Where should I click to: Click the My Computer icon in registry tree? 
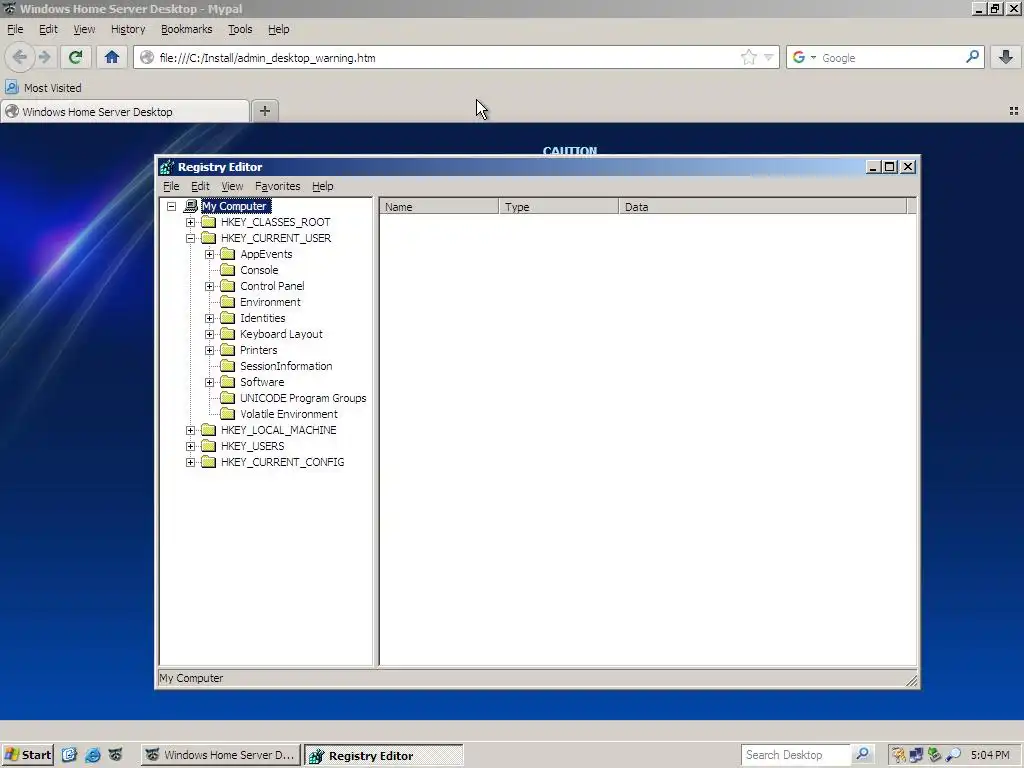(191, 206)
